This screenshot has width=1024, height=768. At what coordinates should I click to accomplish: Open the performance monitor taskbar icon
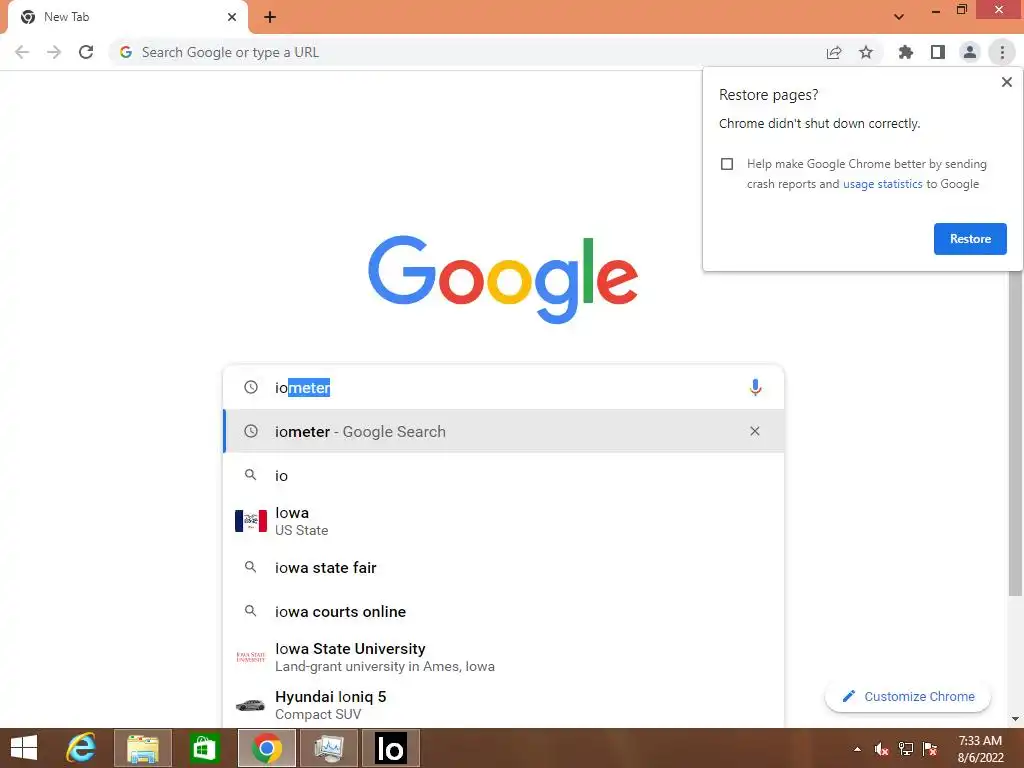[x=328, y=748]
